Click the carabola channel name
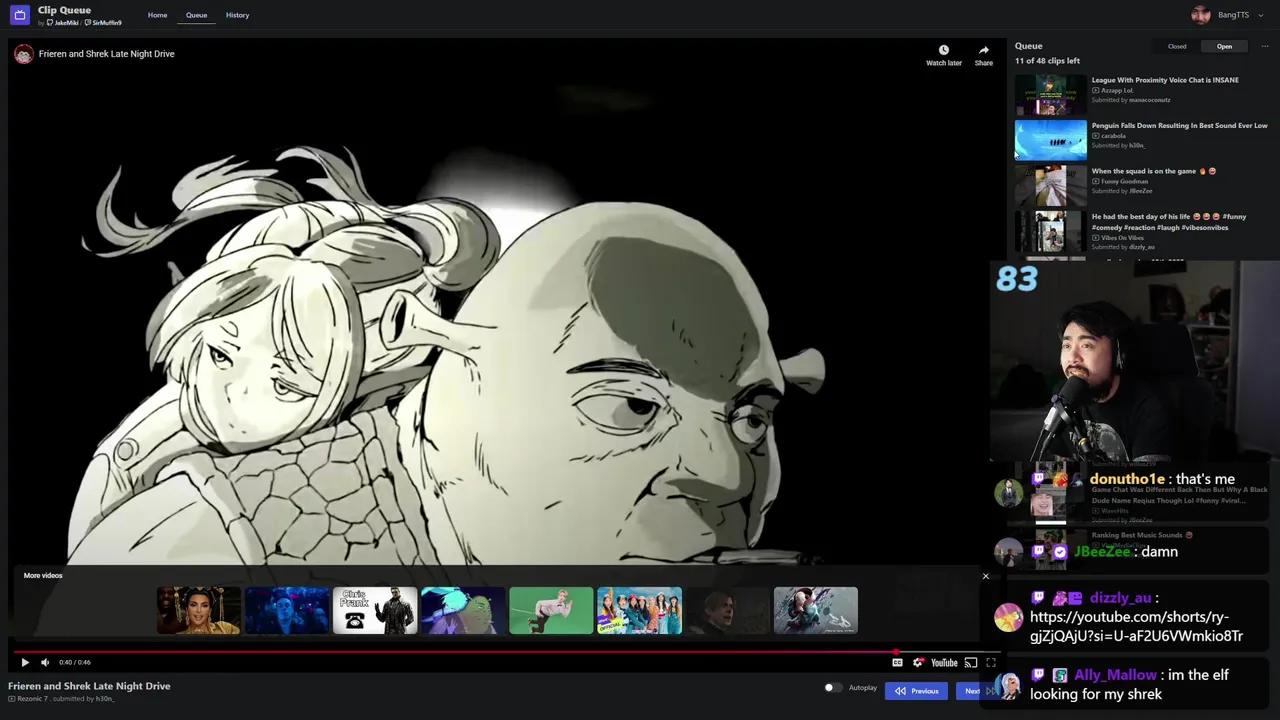 1113,136
